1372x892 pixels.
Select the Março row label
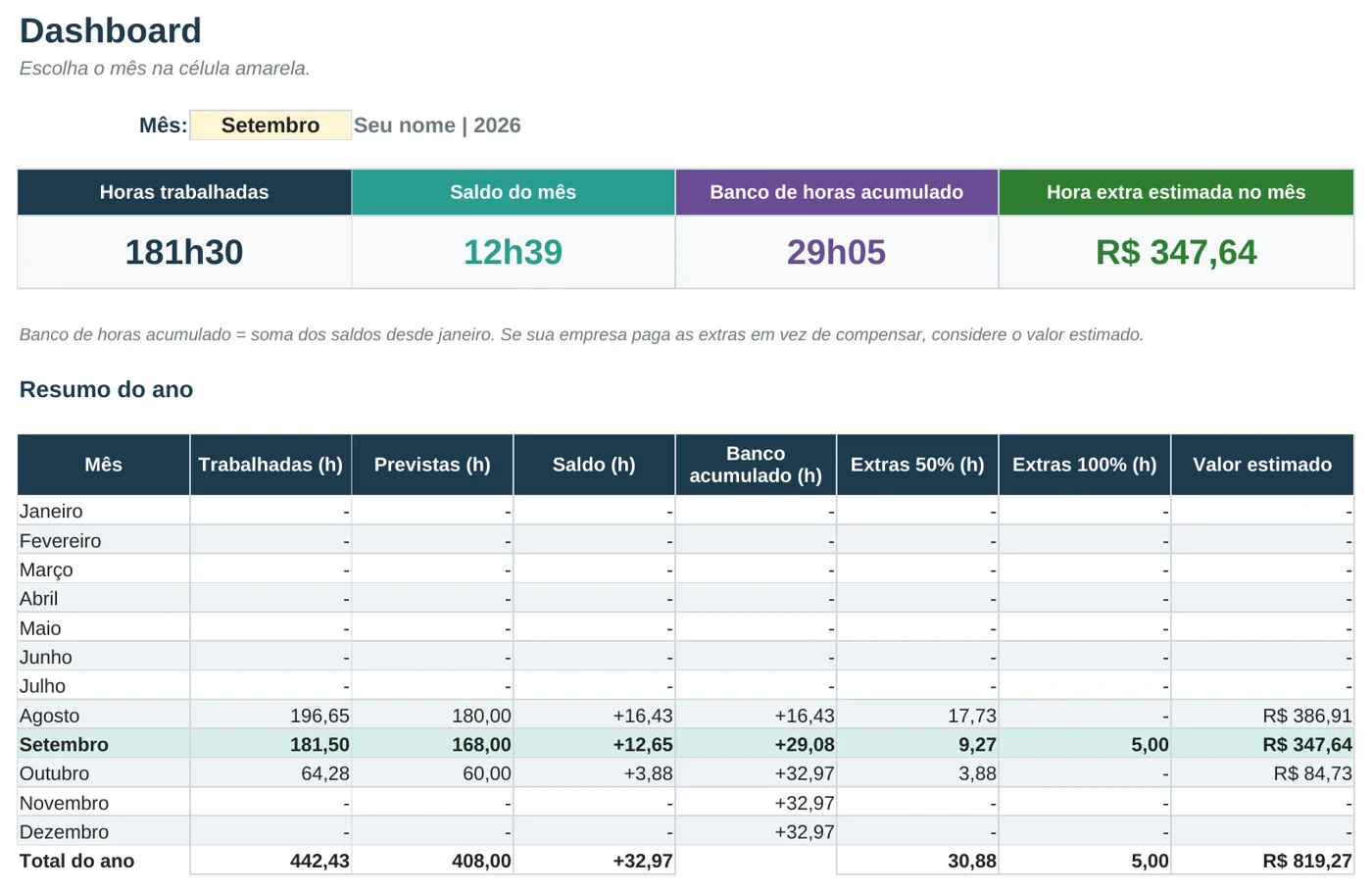(46, 570)
